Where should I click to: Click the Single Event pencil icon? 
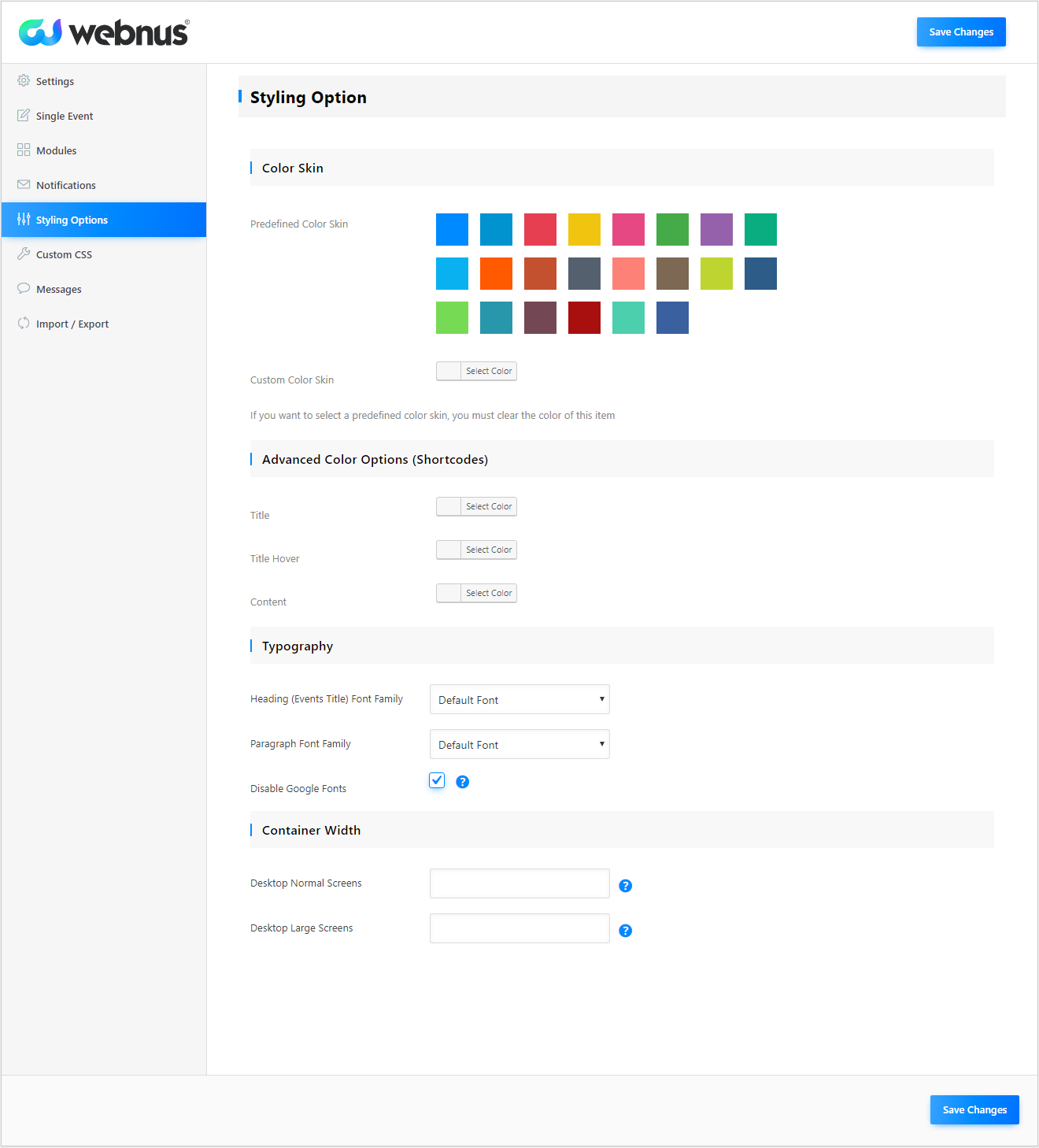click(24, 116)
